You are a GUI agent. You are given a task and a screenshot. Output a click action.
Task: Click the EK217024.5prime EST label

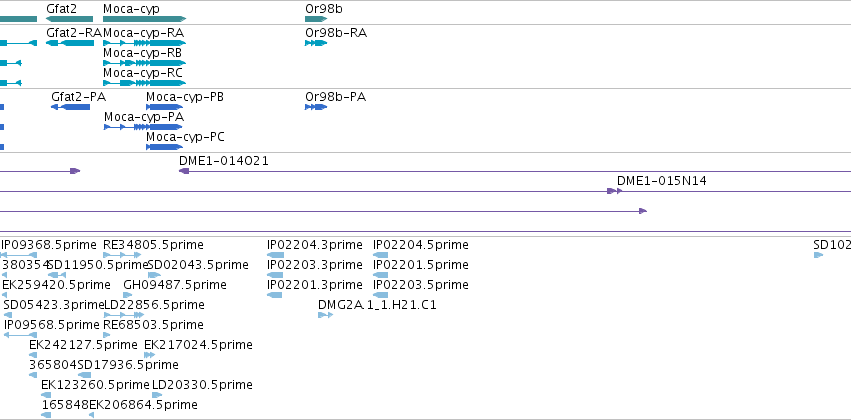tap(198, 345)
